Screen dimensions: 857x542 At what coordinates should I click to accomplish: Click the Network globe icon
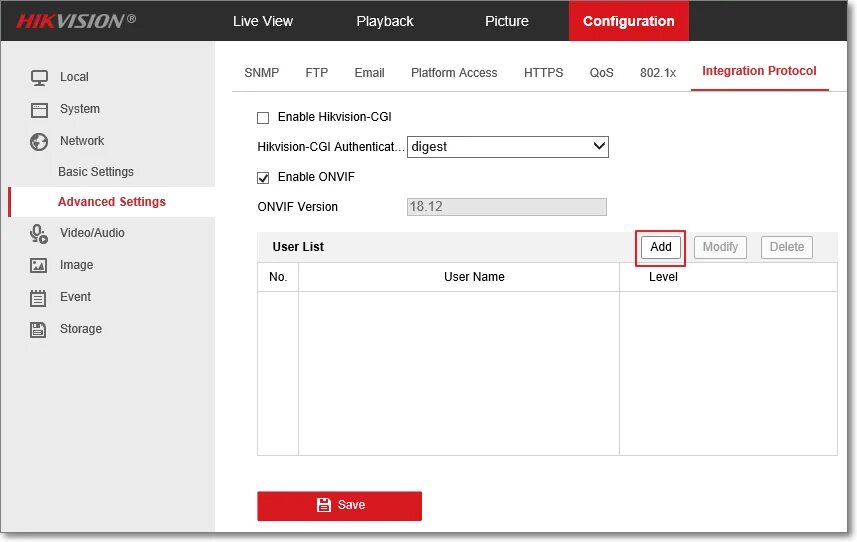click(x=39, y=142)
